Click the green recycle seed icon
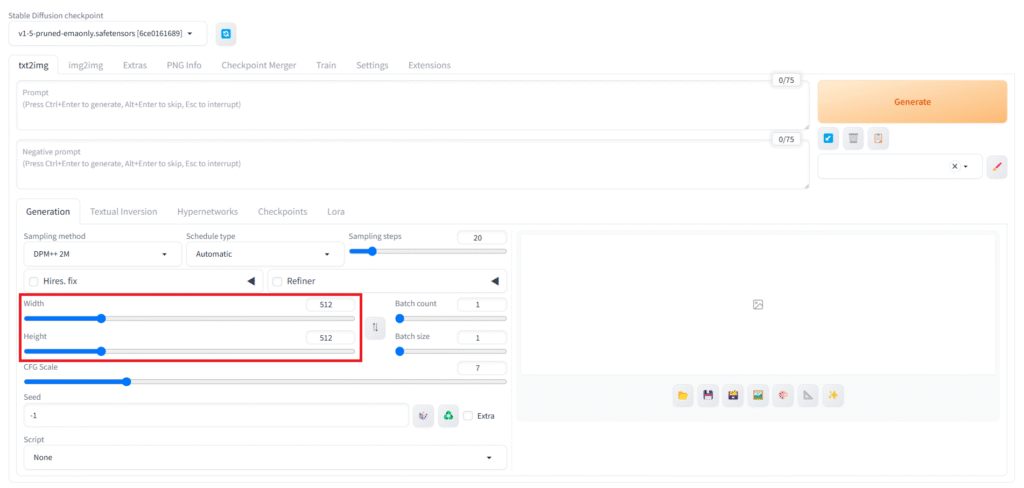 449,415
